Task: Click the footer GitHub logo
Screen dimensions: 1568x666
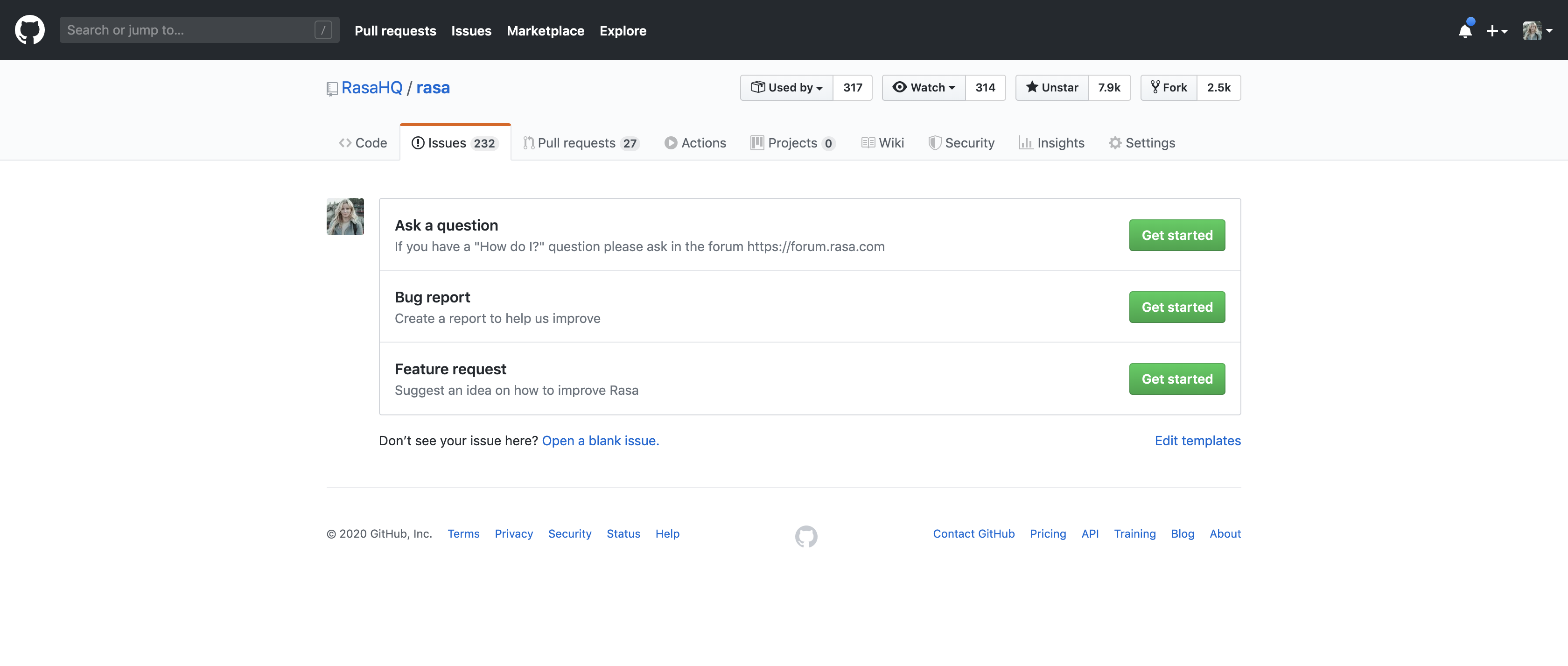Action: 806,536
